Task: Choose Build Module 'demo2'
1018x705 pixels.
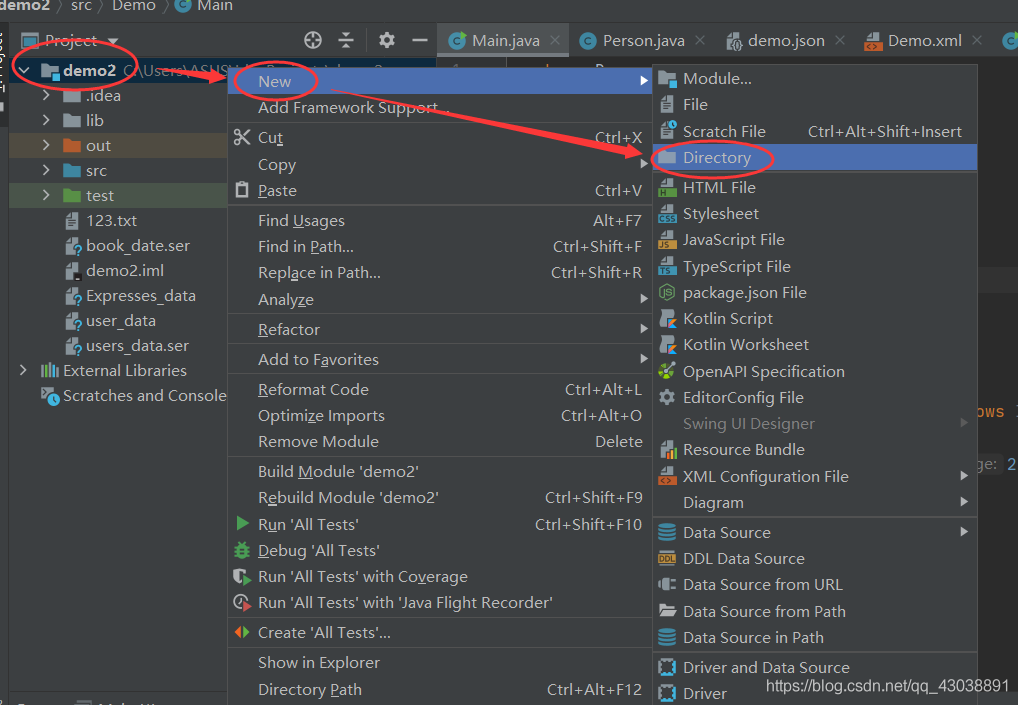Action: pos(440,471)
